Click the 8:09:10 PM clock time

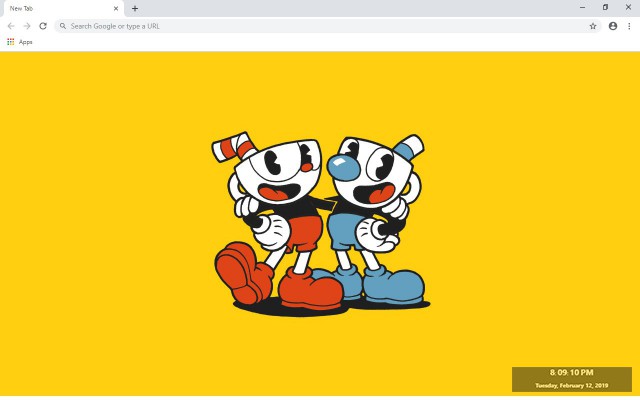(x=571, y=372)
